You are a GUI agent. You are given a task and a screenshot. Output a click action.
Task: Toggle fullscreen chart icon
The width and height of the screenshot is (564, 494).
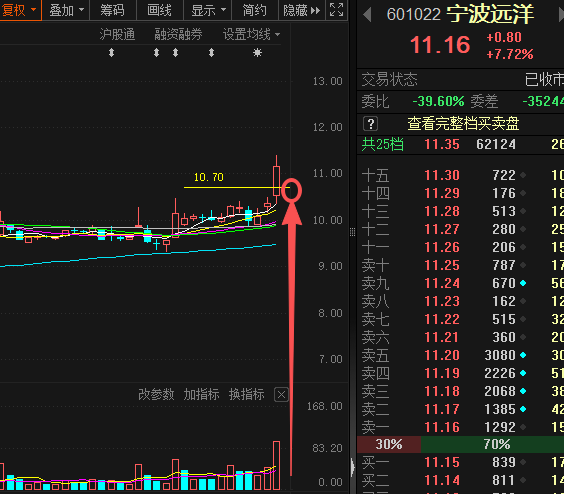pos(337,10)
